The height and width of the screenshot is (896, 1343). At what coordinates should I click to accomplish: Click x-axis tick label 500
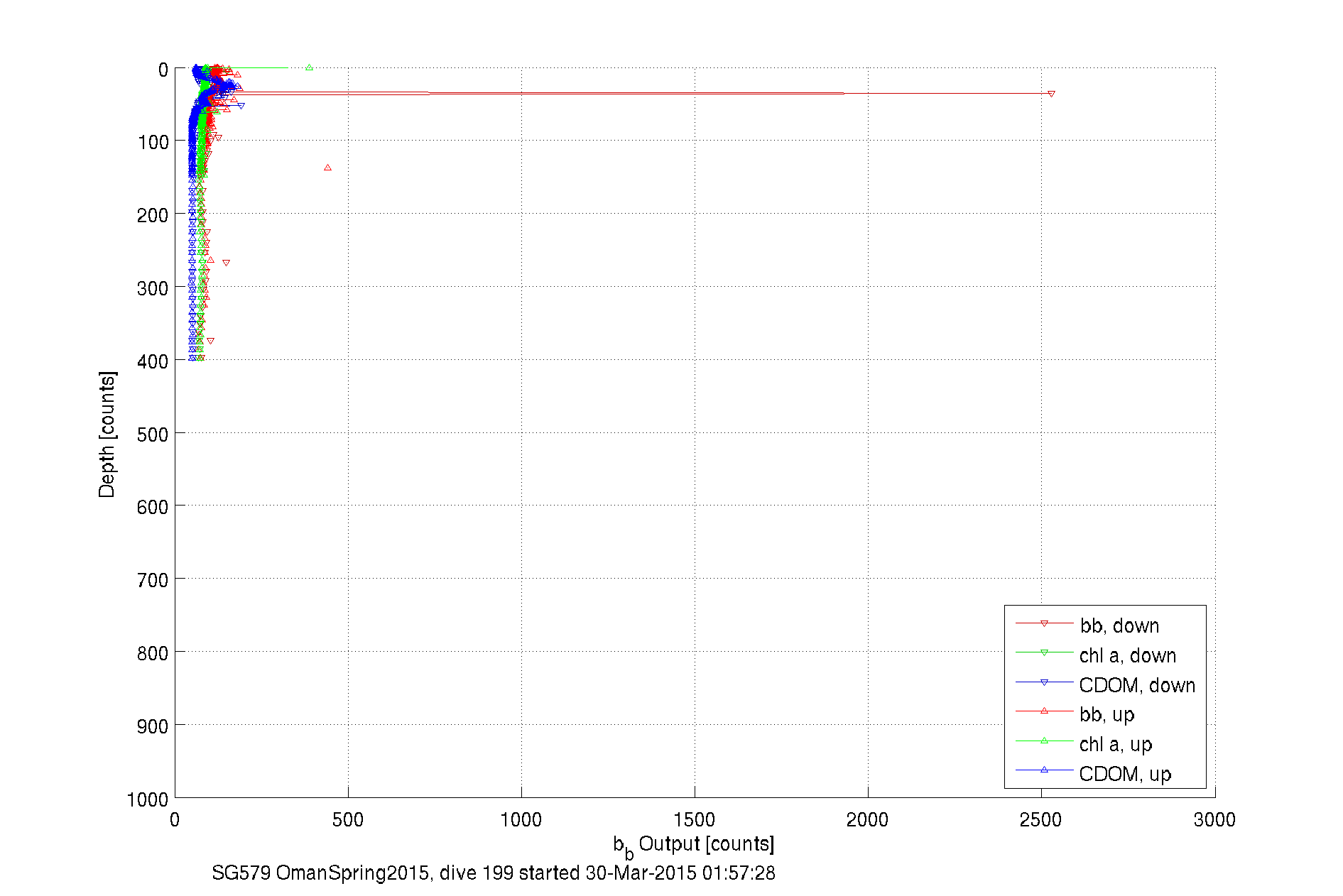pyautogui.click(x=348, y=820)
